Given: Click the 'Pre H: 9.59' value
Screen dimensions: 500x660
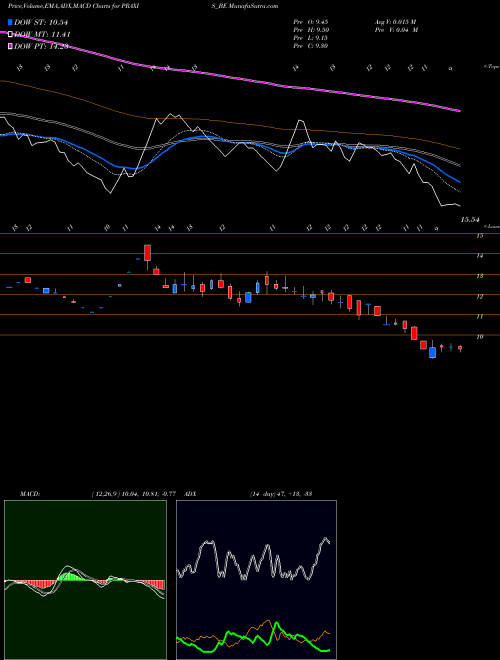Looking at the screenshot, I should point(311,30).
